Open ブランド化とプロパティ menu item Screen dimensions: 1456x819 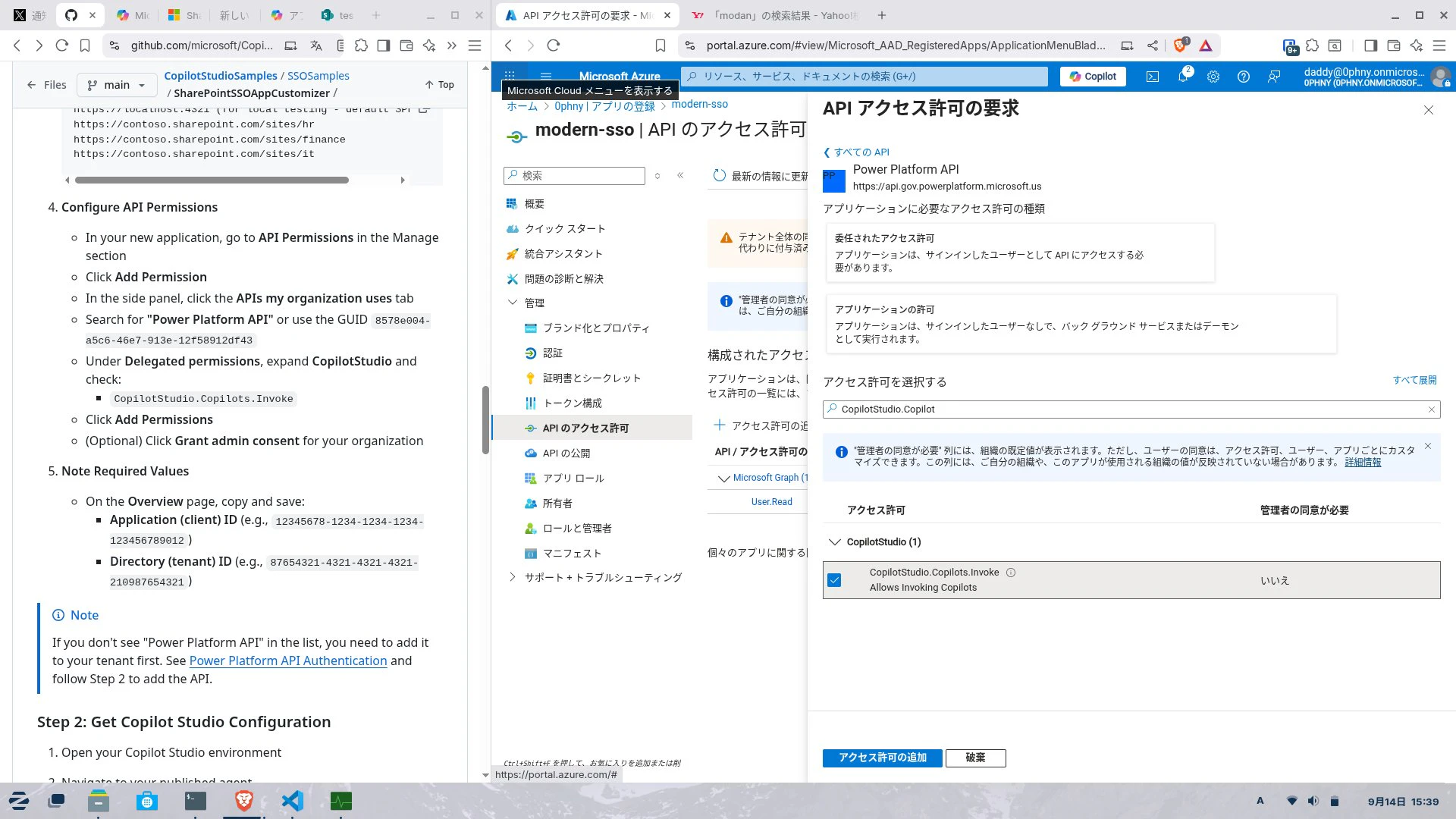595,328
